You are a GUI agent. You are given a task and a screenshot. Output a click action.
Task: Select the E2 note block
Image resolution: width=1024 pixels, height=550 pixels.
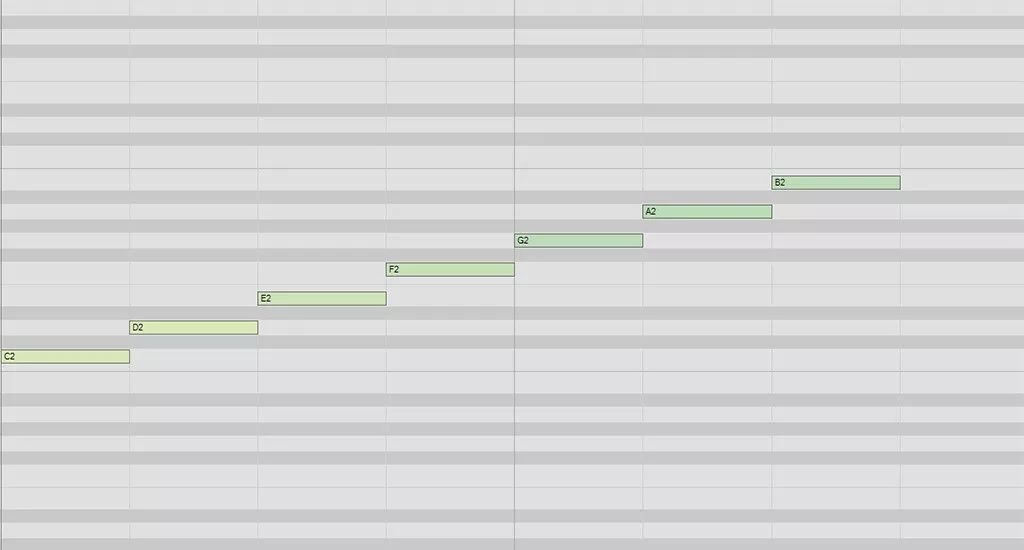point(322,299)
